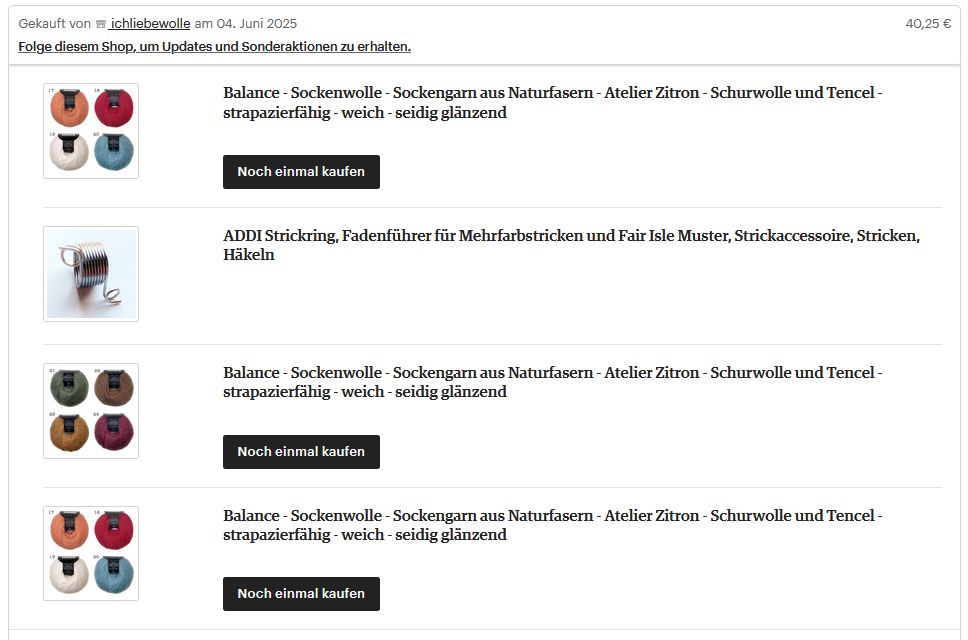Buy again the yarn with green-brown thumbnail
The width and height of the screenshot is (968, 640).
click(301, 451)
